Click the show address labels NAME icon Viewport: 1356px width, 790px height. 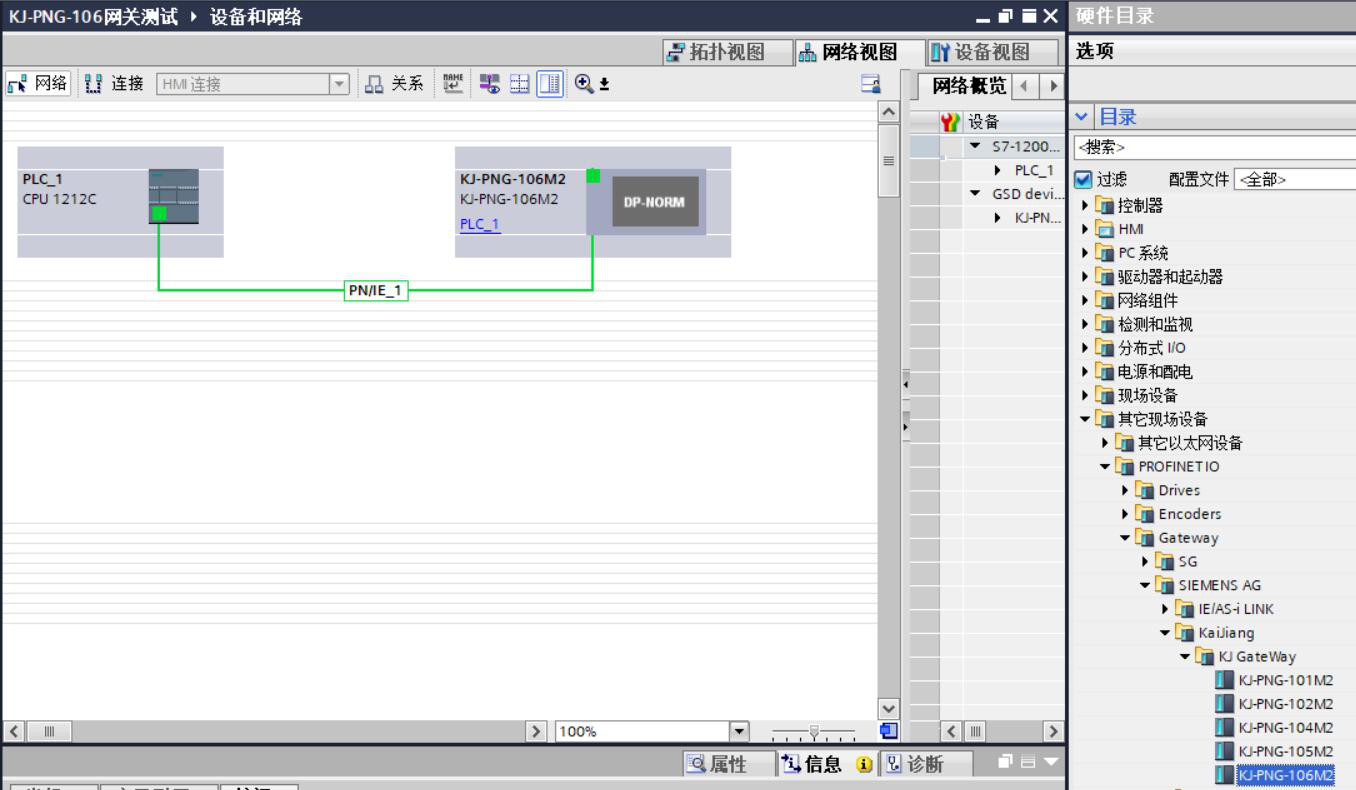(451, 84)
